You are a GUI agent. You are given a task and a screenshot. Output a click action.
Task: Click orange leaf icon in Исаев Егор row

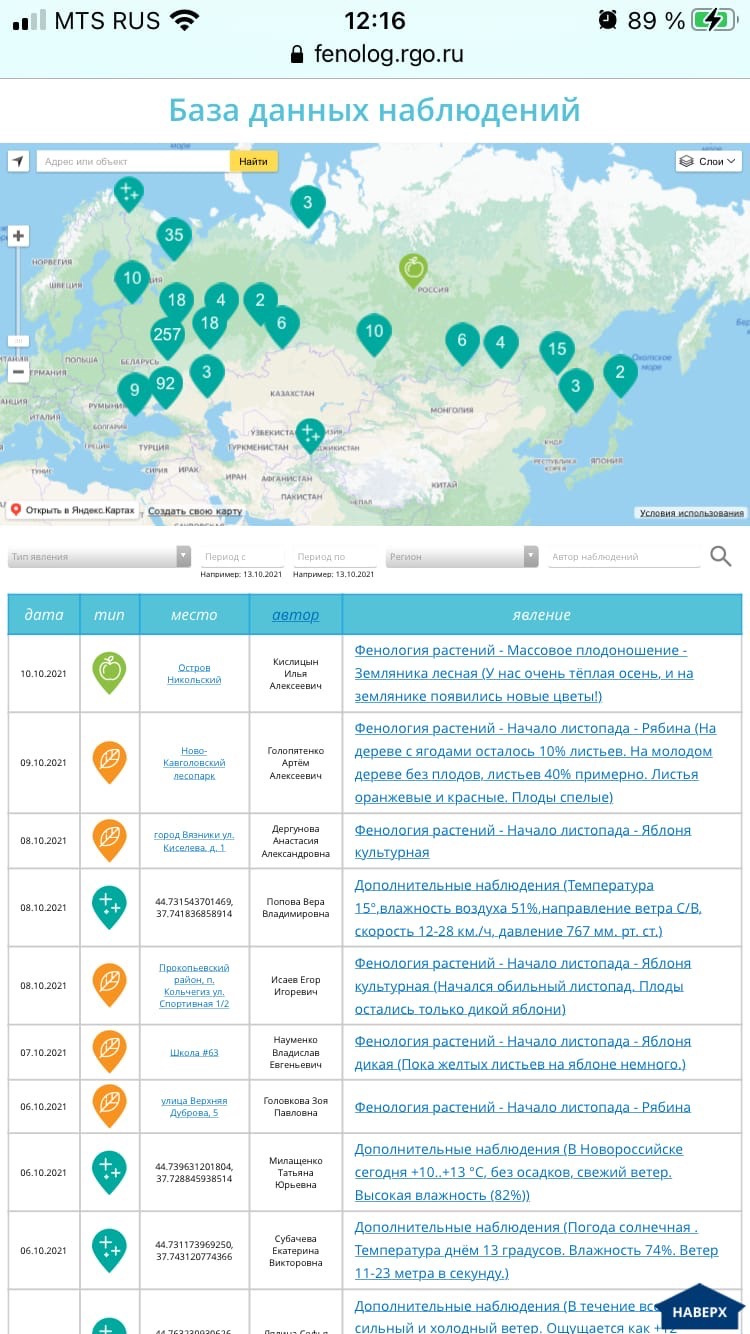pyautogui.click(x=109, y=985)
